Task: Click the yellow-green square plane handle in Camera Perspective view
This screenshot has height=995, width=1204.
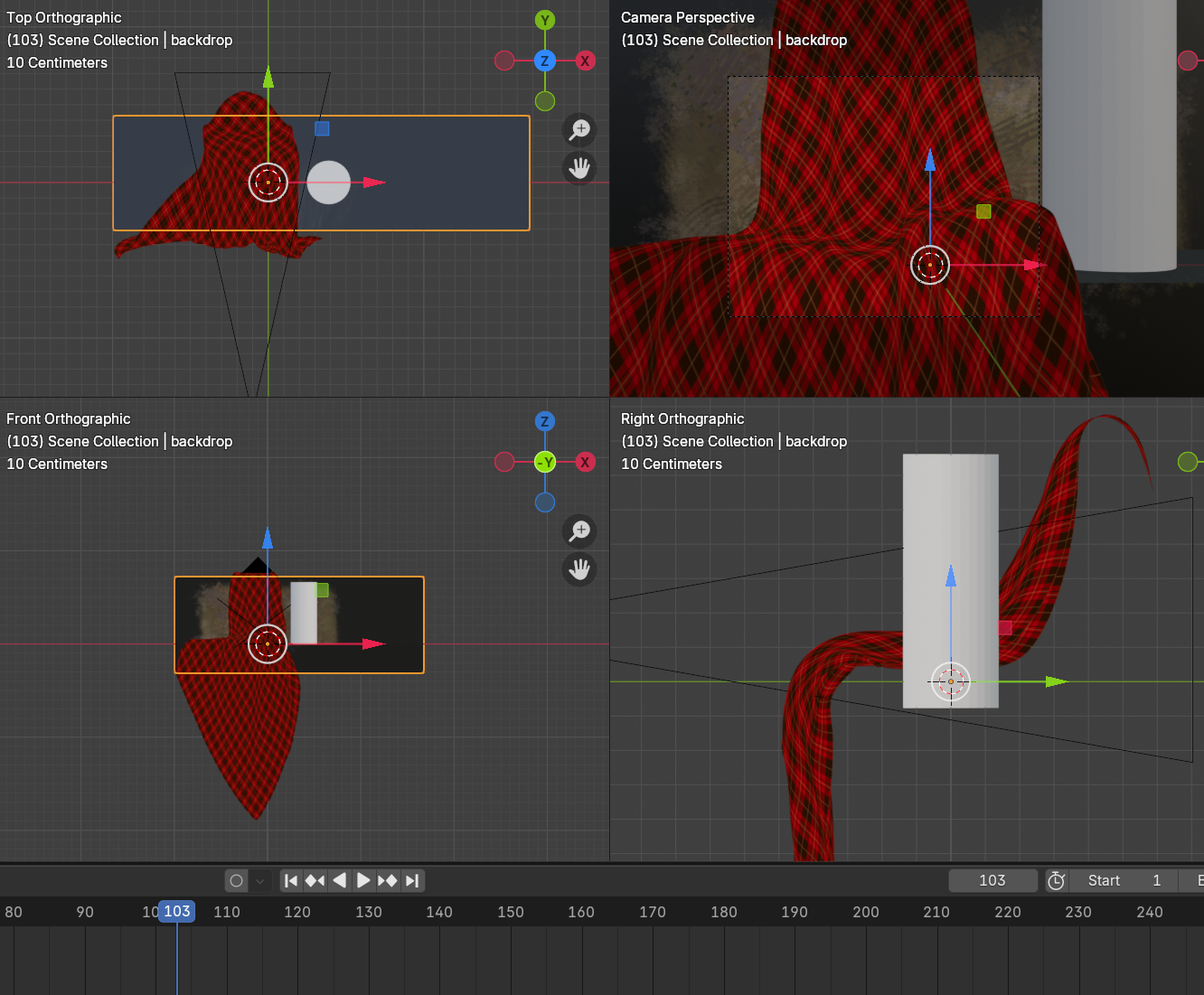Action: 983,211
